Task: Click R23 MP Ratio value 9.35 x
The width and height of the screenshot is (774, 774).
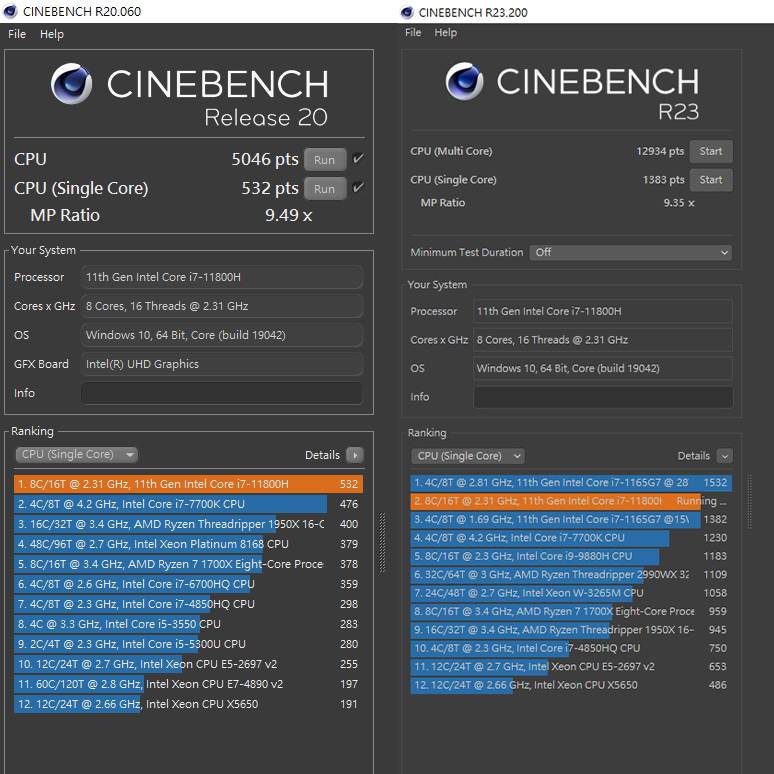Action: point(679,203)
